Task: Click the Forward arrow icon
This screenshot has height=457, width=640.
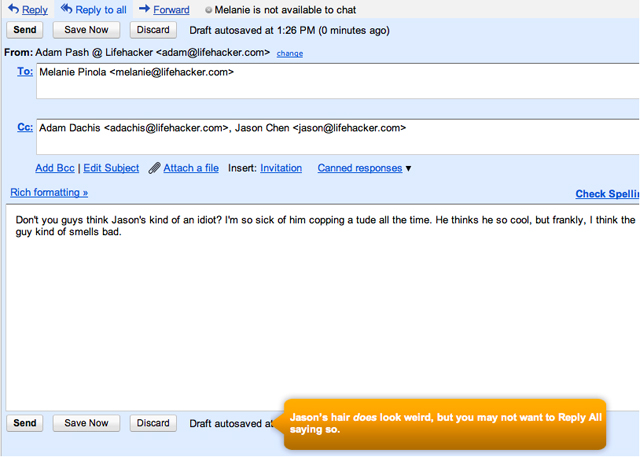Action: (145, 9)
